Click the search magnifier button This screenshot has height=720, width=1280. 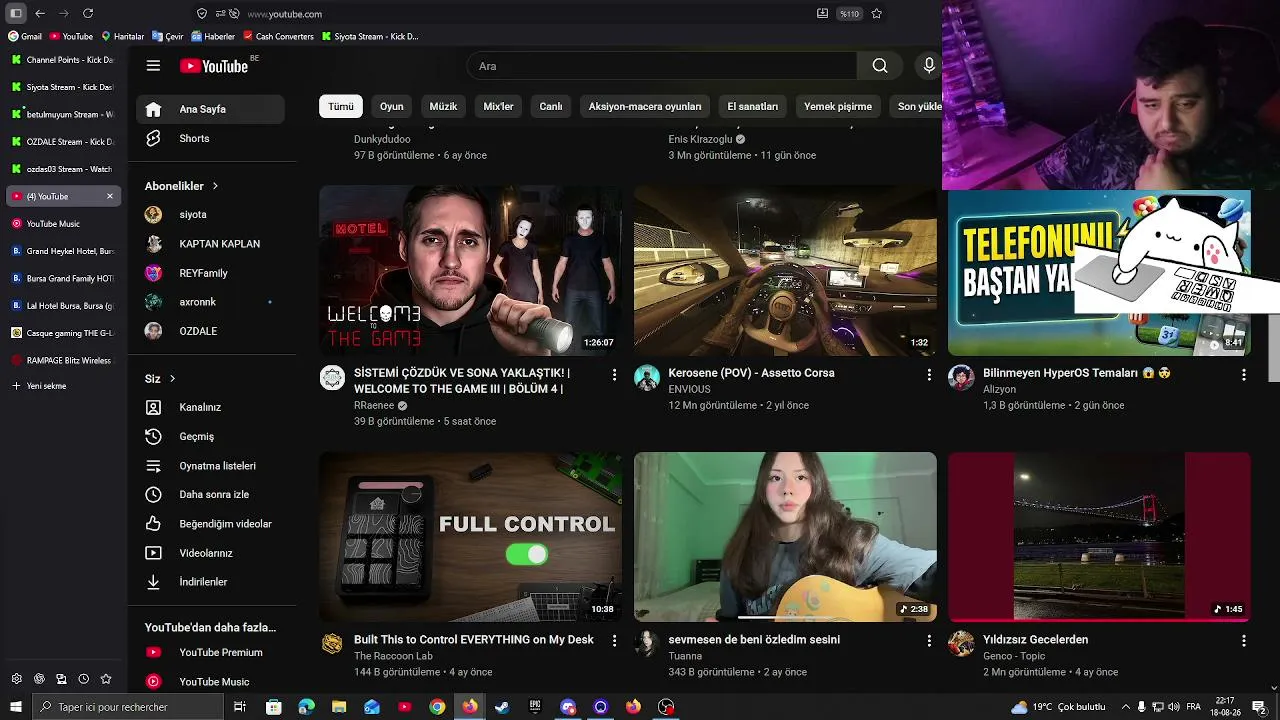click(x=880, y=66)
